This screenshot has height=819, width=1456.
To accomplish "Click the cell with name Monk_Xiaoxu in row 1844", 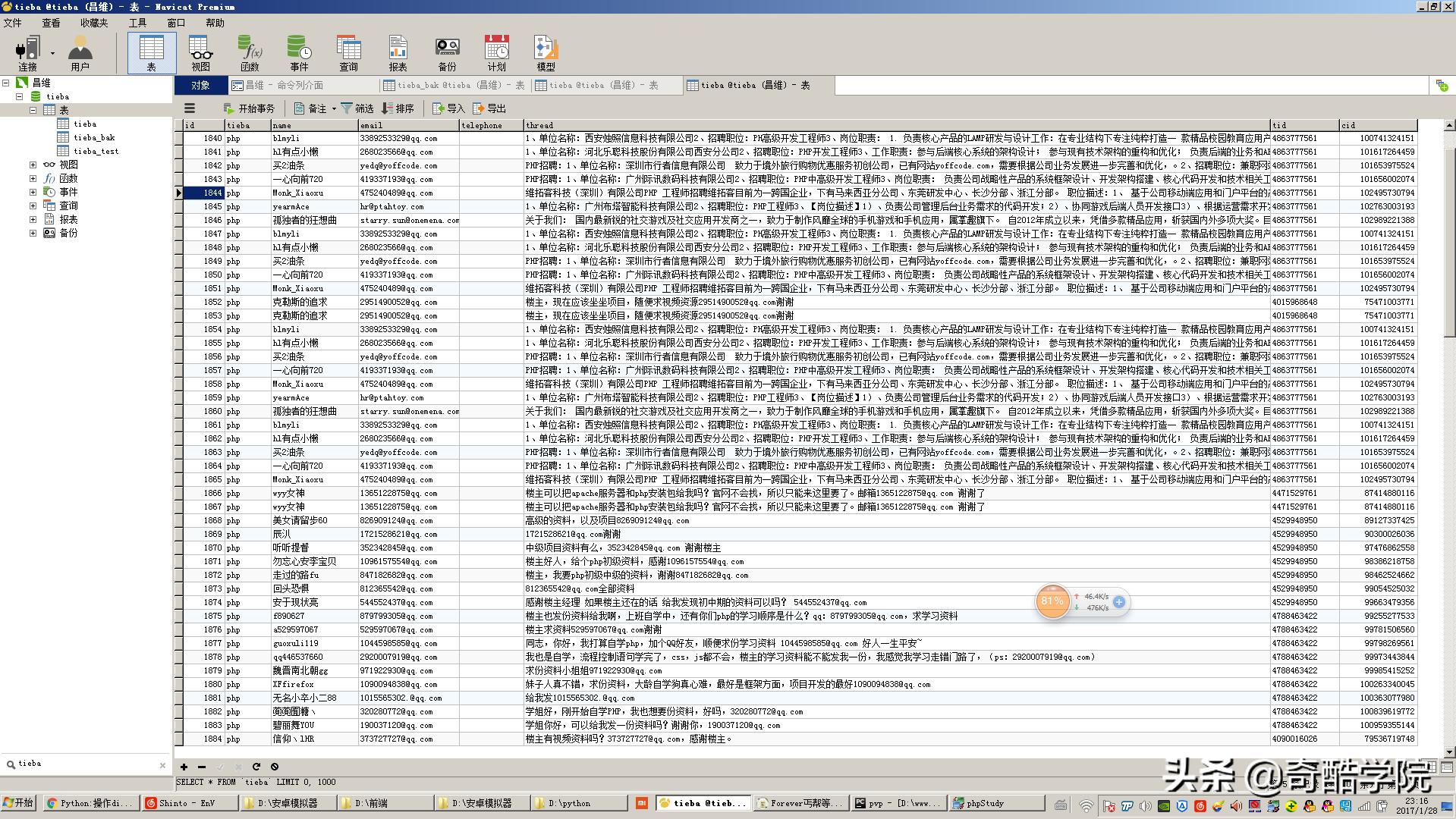I will [314, 193].
